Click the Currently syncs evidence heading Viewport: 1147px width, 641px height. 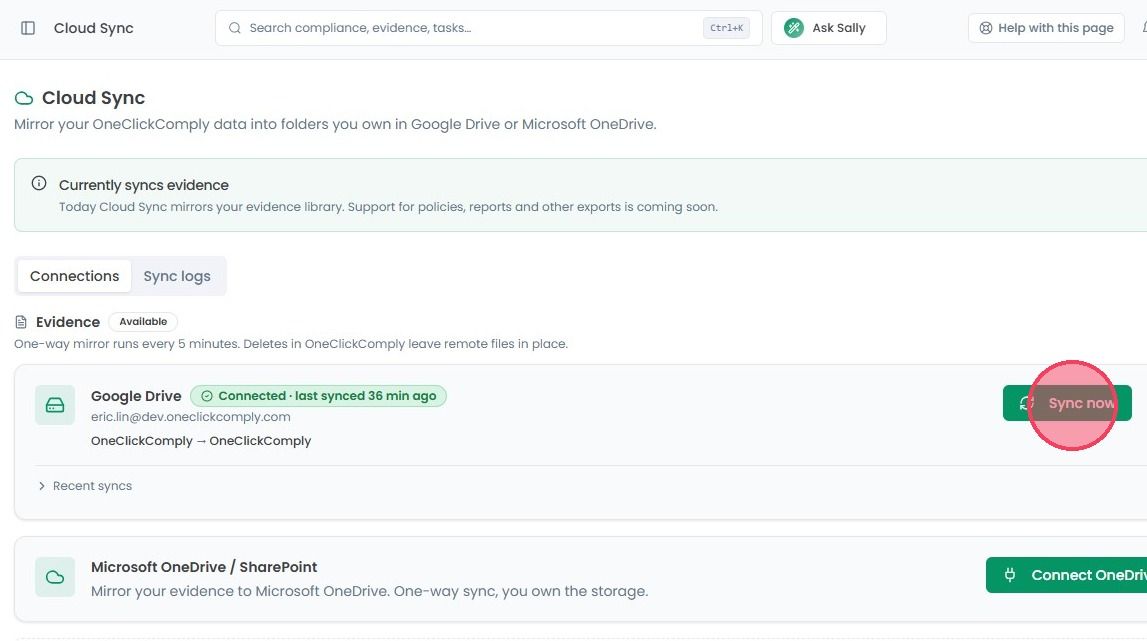coord(143,185)
